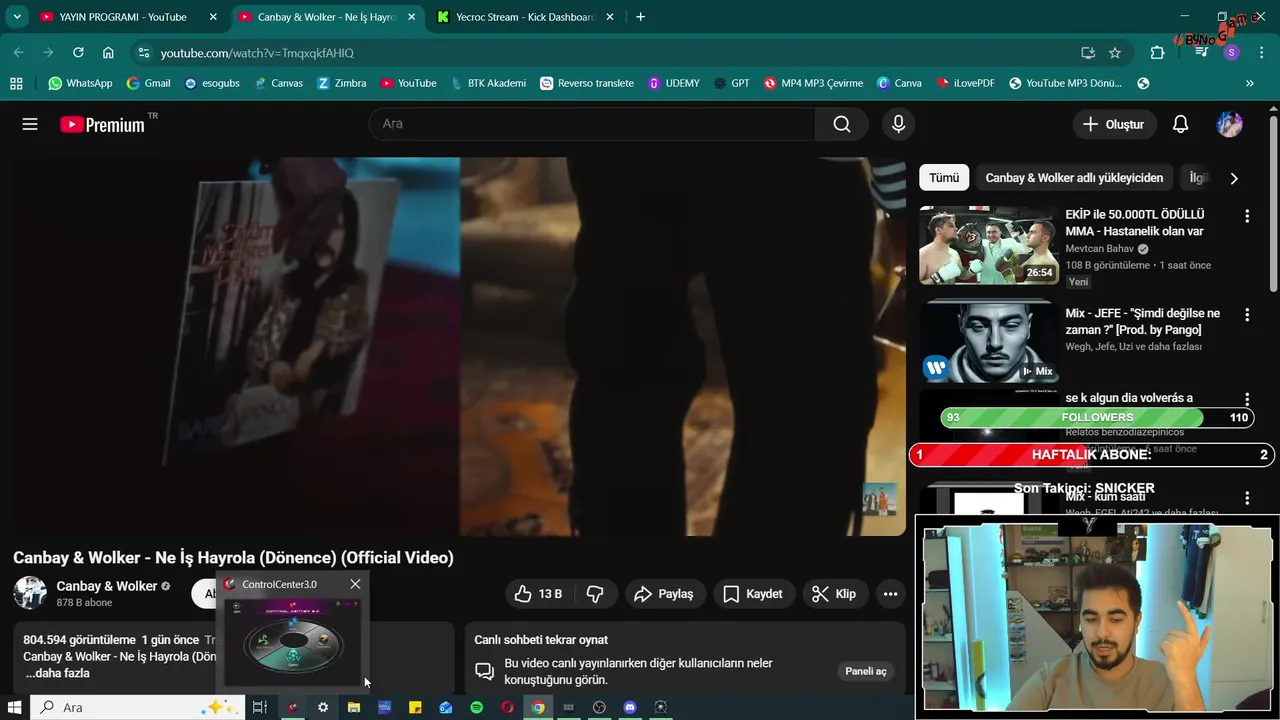Screen dimensions: 1280x720
Task: Open ControlCenter3.0 preview thumbnail
Action: click(294, 640)
